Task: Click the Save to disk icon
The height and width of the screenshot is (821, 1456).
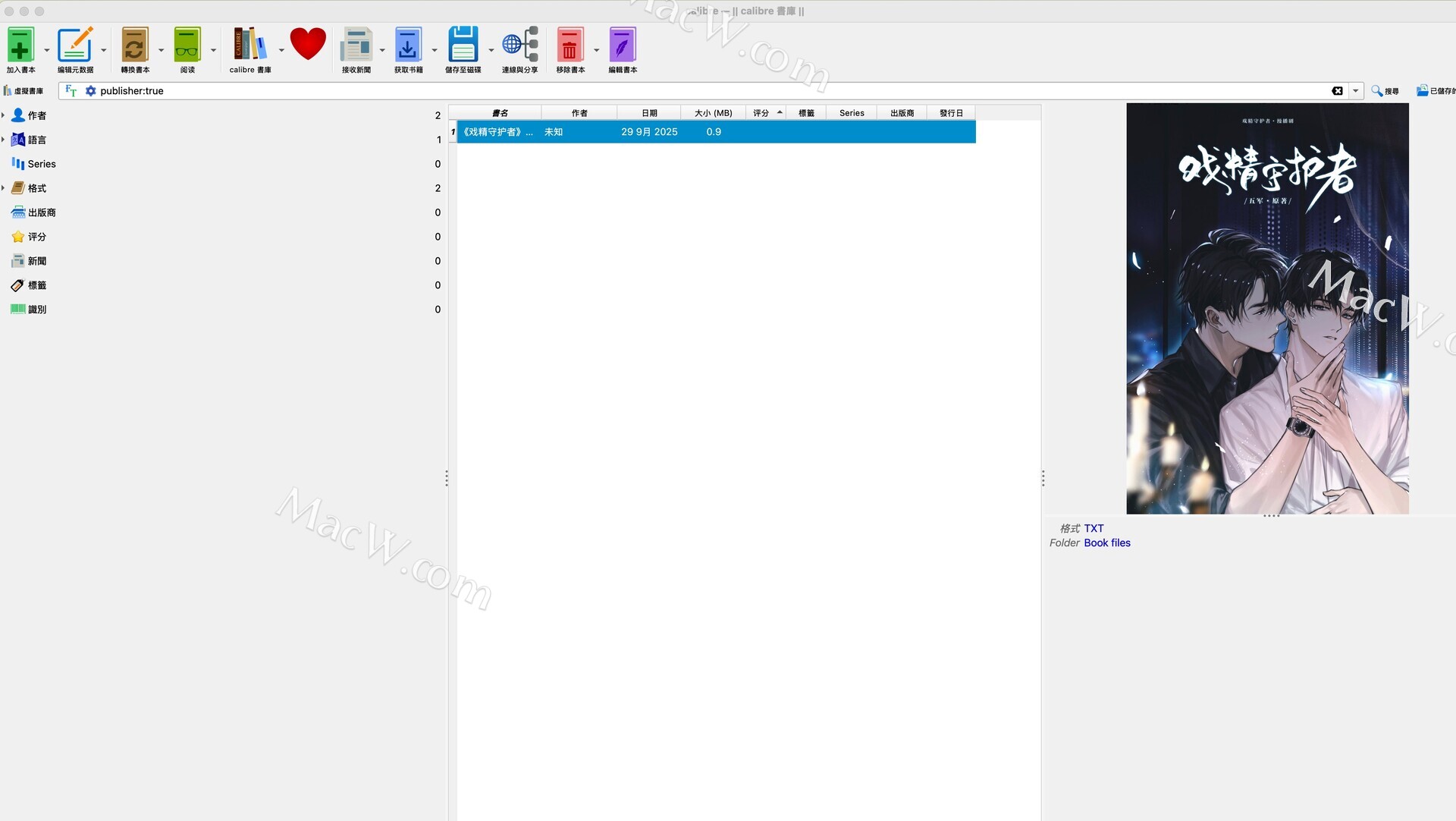Action: (463, 46)
